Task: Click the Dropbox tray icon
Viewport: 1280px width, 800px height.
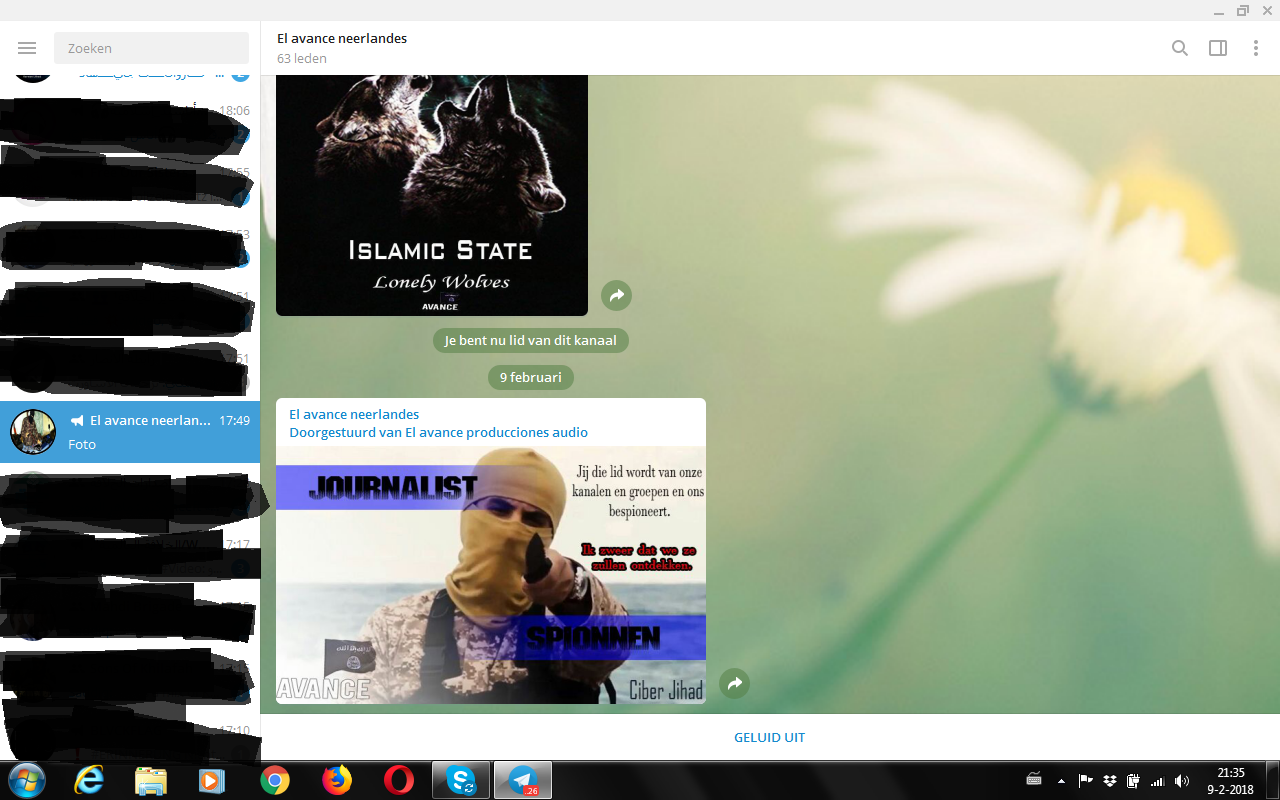Action: click(x=1110, y=780)
